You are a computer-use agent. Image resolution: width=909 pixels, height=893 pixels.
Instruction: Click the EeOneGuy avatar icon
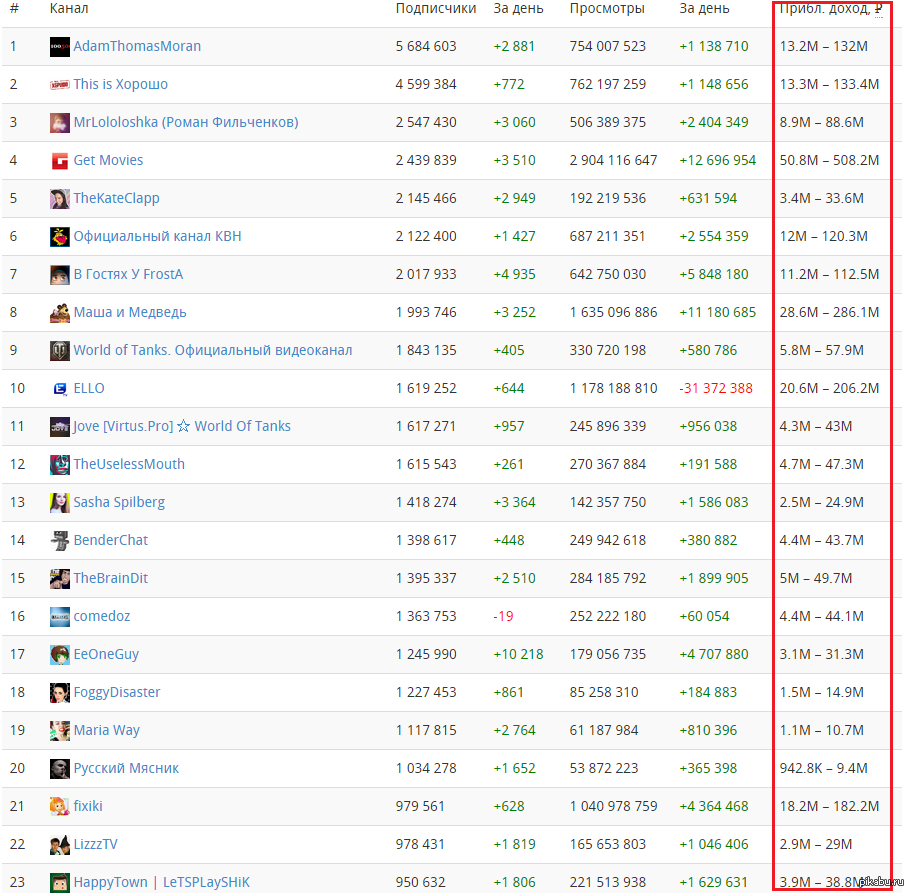[x=60, y=654]
